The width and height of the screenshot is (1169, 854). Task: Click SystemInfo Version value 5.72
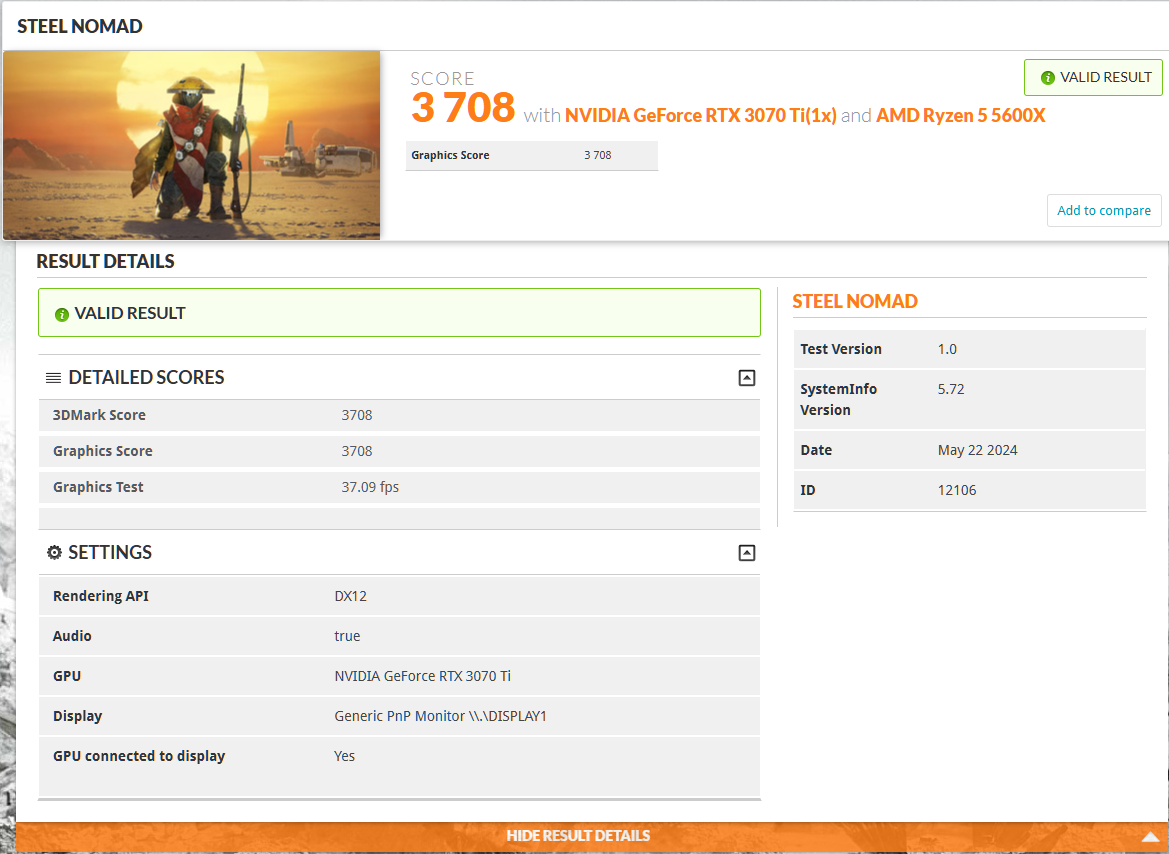951,389
